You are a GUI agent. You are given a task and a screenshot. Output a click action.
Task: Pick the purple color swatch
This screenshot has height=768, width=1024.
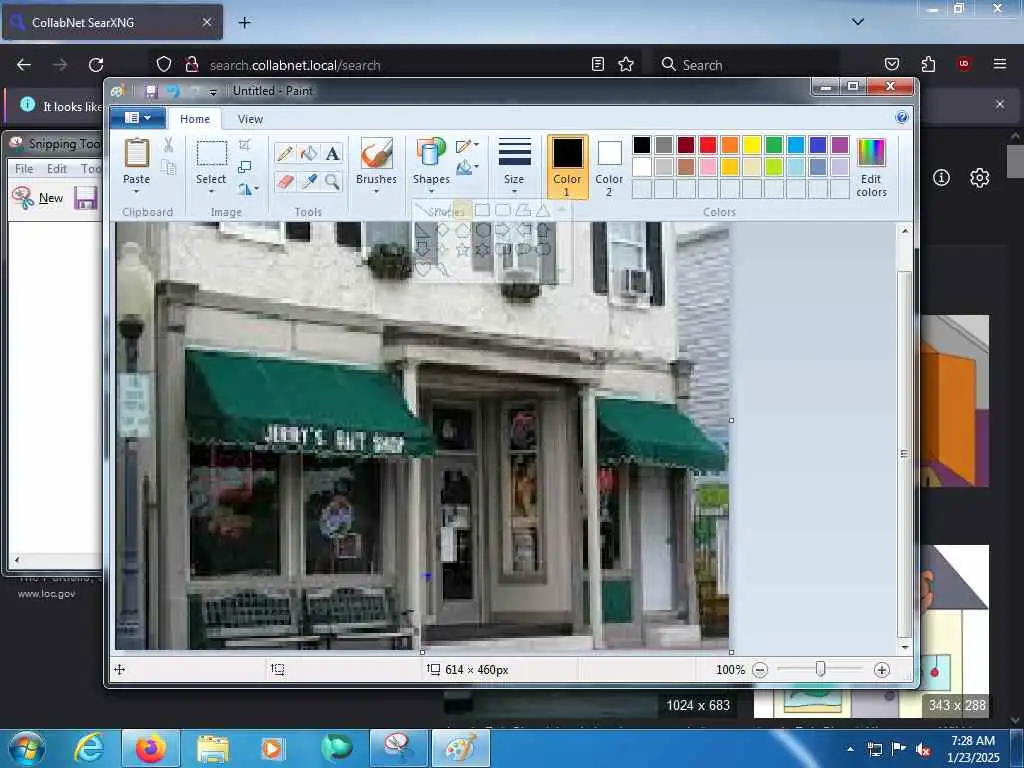(x=840, y=144)
